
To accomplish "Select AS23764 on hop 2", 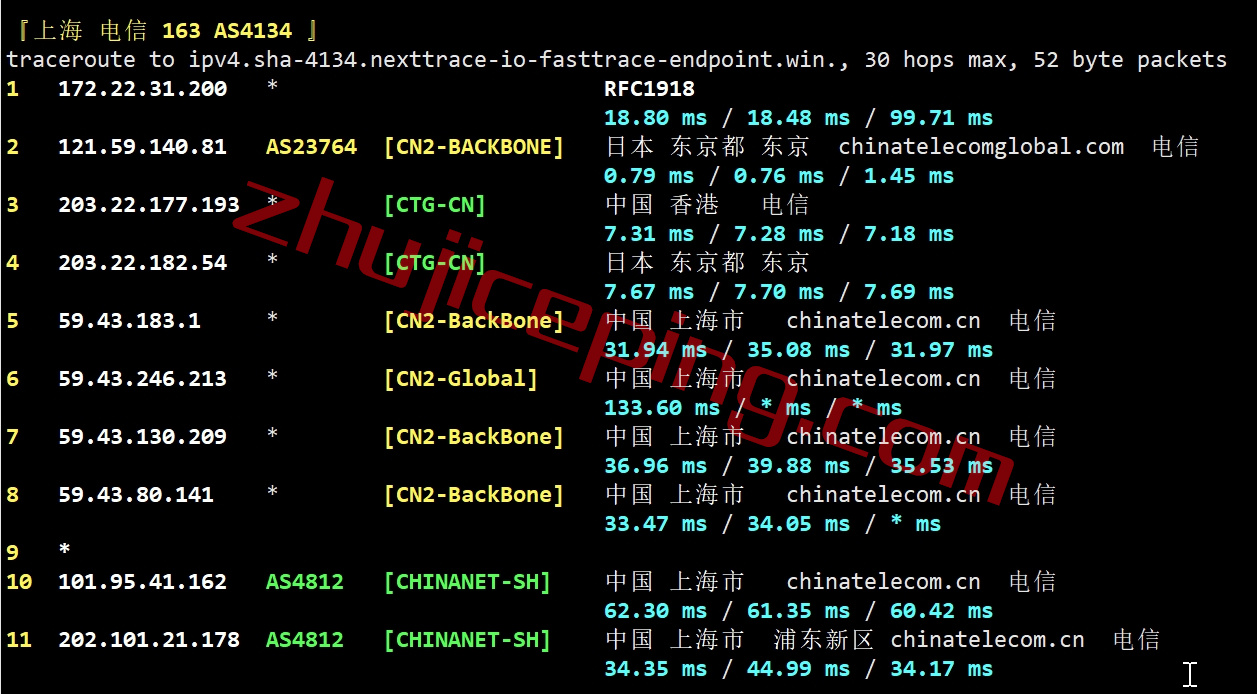I will [x=311, y=147].
